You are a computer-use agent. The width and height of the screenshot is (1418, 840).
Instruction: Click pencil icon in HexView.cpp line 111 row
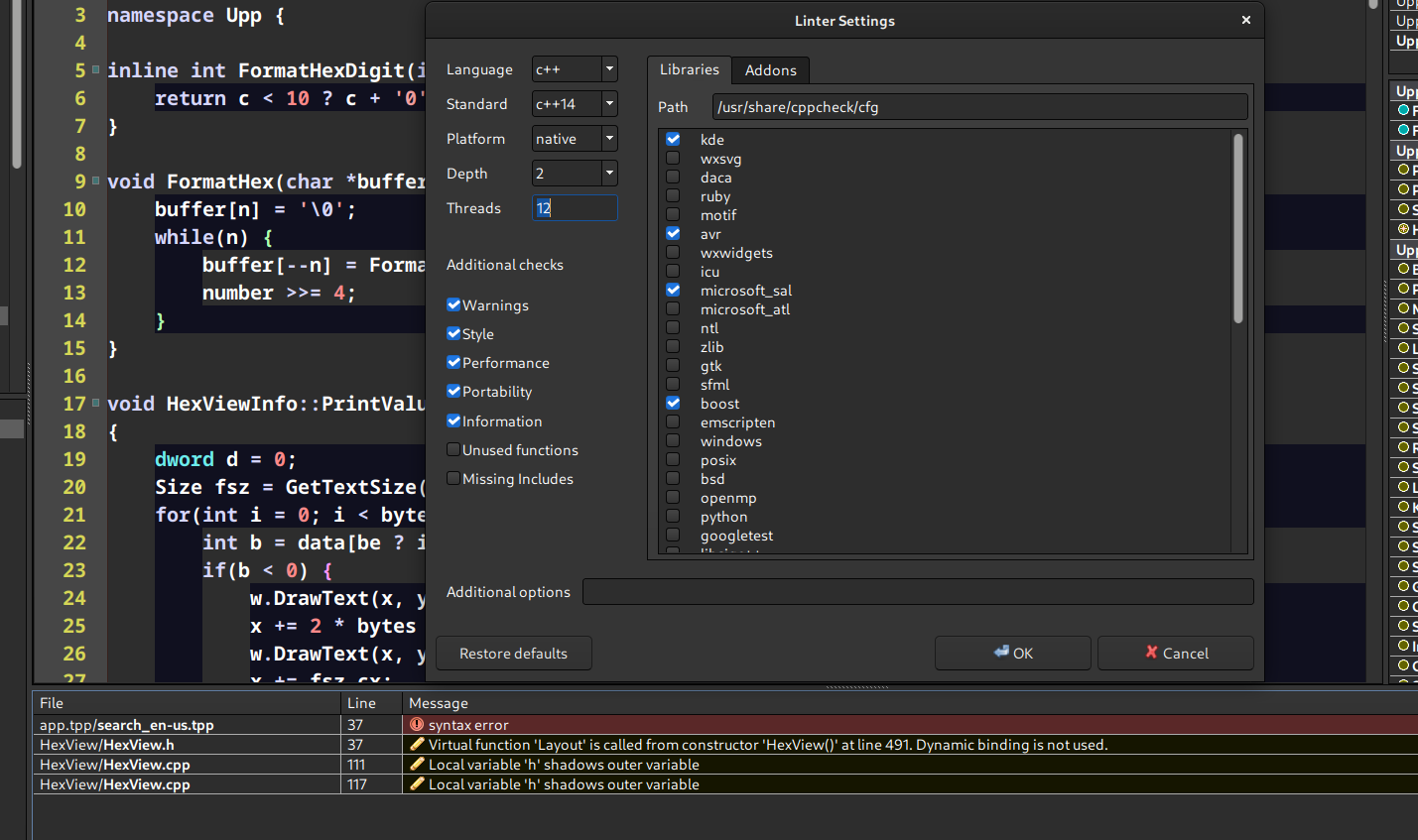pyautogui.click(x=417, y=765)
